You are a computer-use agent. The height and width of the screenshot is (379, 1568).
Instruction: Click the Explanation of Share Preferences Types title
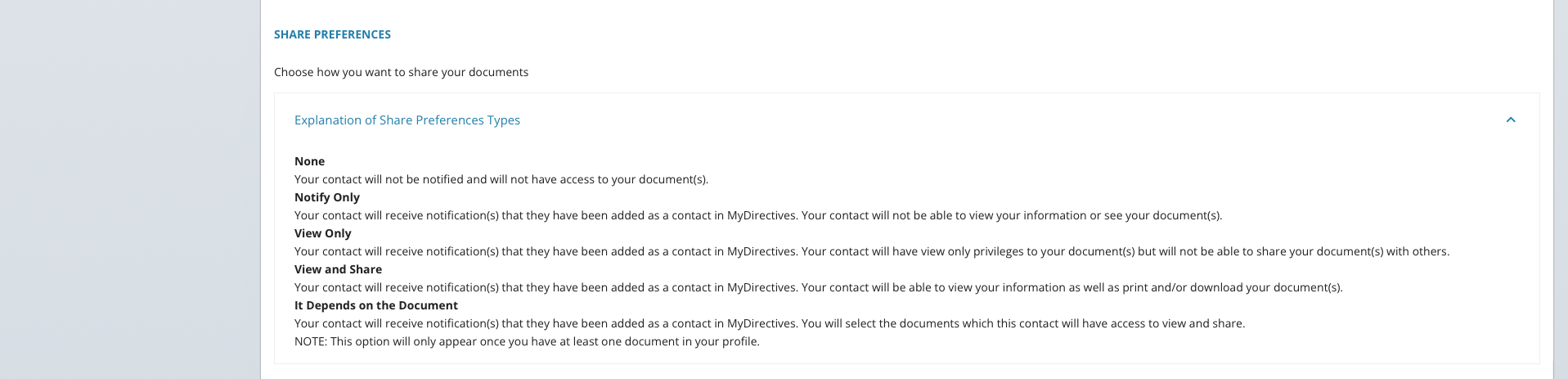pos(407,120)
